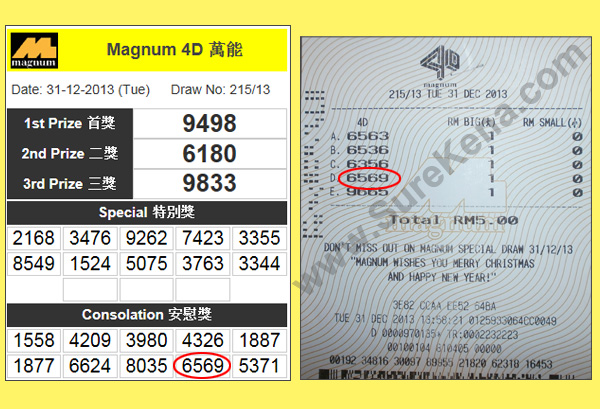
Task: Click special number 3763
Action: (x=203, y=264)
